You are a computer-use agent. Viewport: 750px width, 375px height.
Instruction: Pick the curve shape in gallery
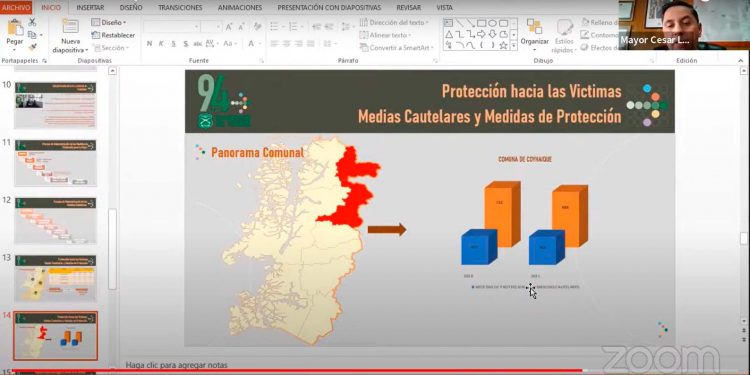click(470, 46)
